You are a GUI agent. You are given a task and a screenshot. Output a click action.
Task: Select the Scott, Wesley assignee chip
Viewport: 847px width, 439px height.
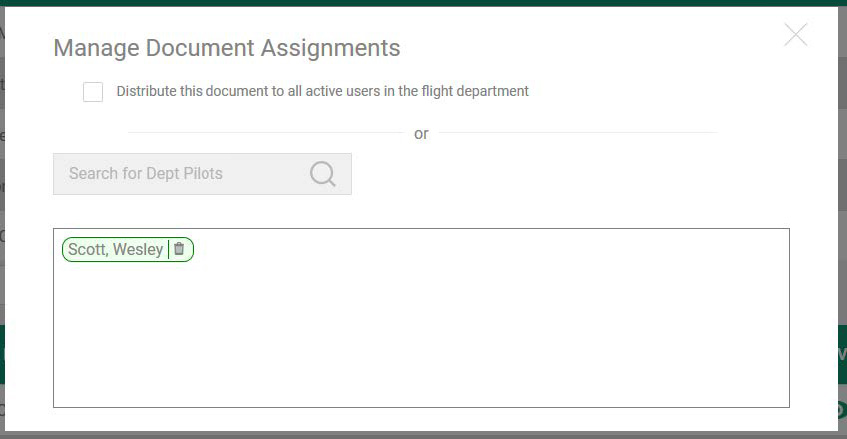[128, 249]
